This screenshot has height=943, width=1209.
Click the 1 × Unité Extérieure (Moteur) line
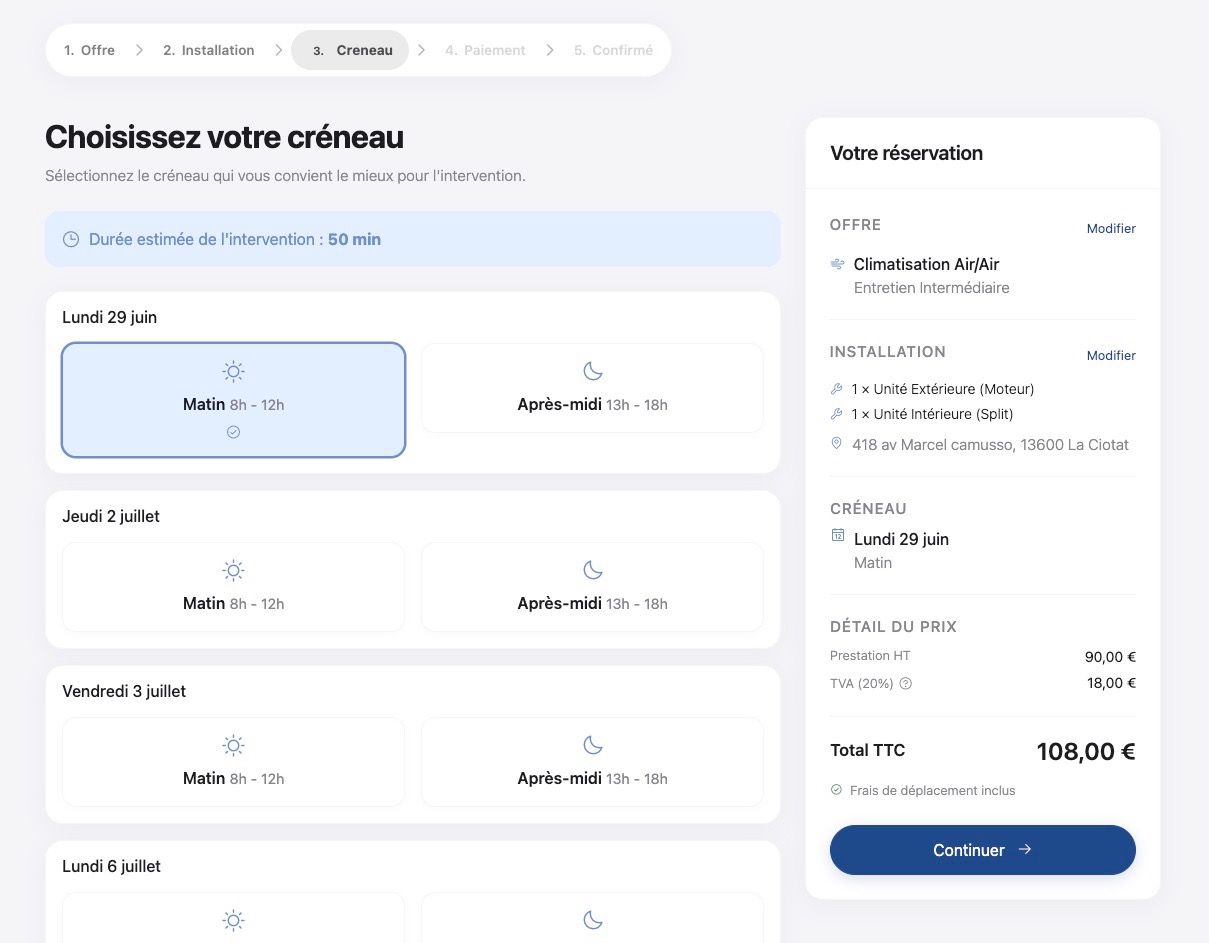point(943,389)
